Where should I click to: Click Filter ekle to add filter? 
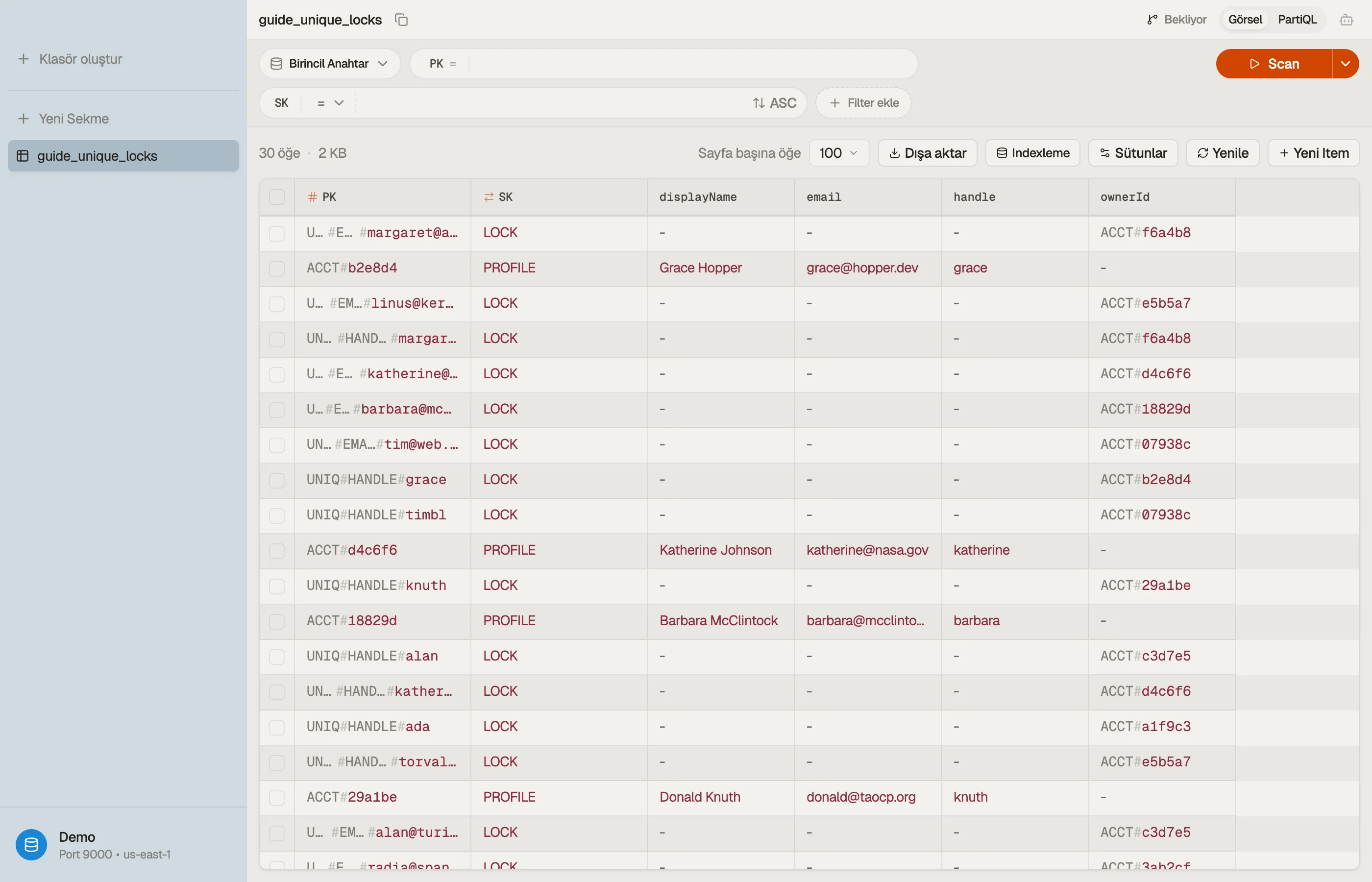point(863,103)
